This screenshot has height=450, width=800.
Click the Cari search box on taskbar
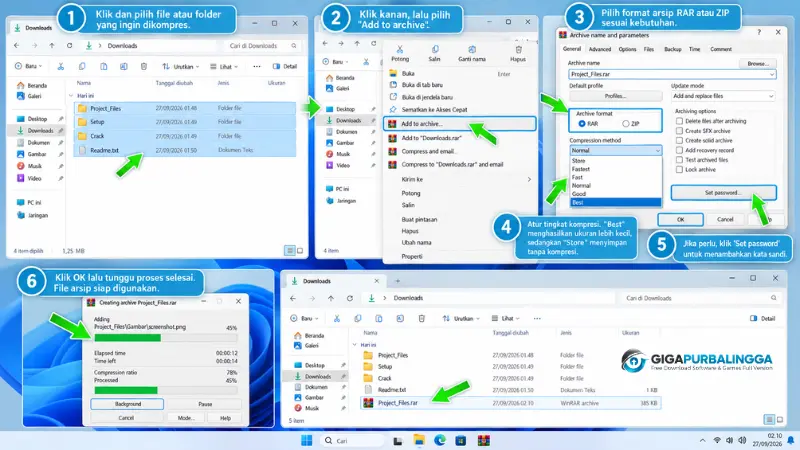coord(354,440)
